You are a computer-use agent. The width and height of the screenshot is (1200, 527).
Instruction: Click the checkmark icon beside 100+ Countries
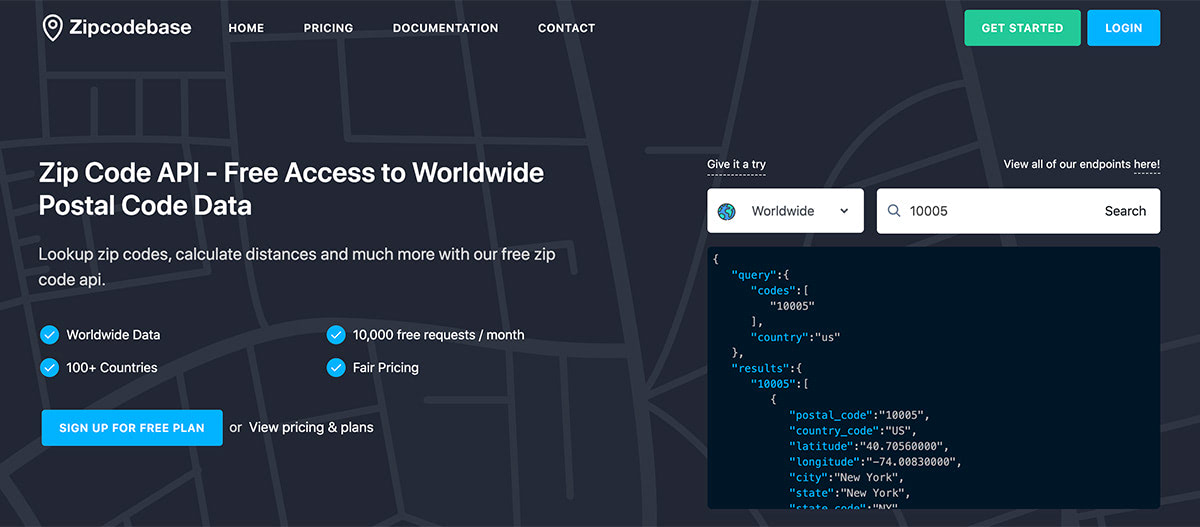(x=49, y=367)
